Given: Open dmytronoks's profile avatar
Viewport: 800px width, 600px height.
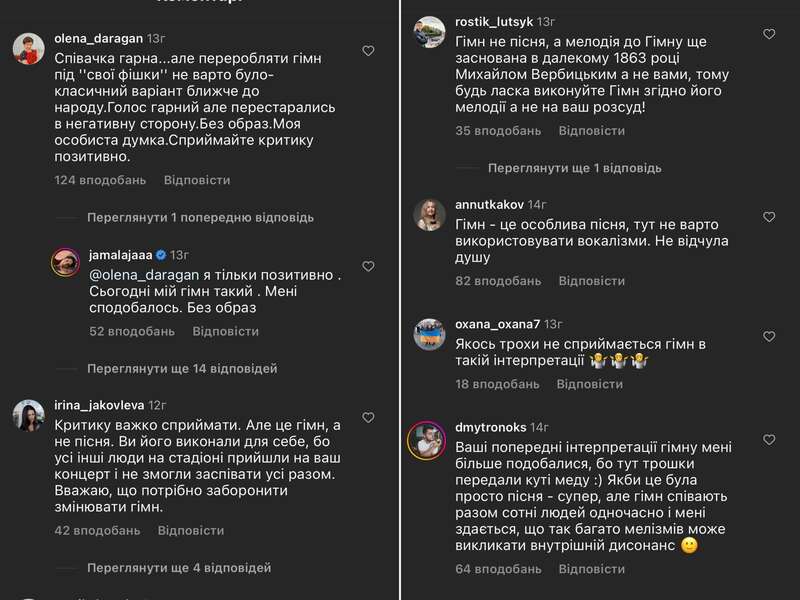Looking at the screenshot, I should 429,438.
